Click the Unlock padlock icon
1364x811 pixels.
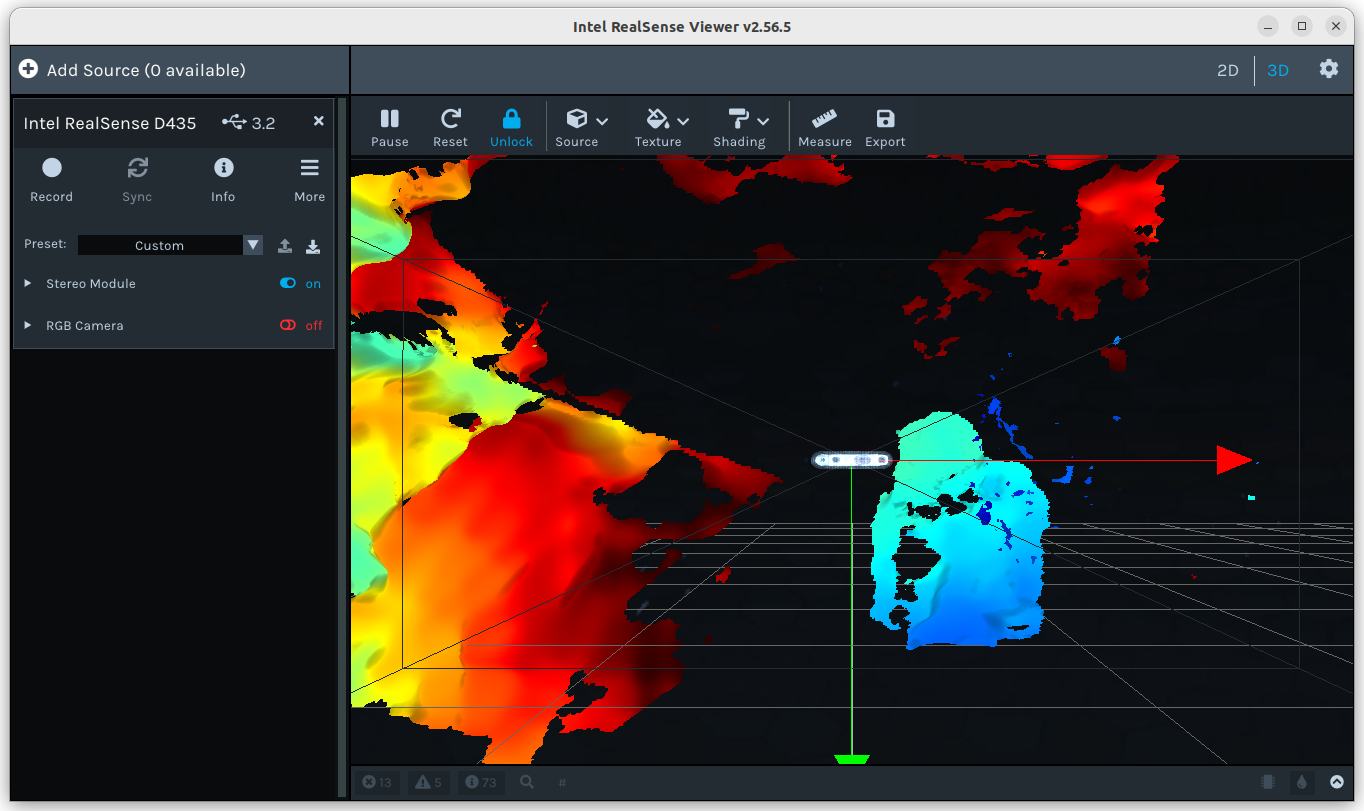511,120
